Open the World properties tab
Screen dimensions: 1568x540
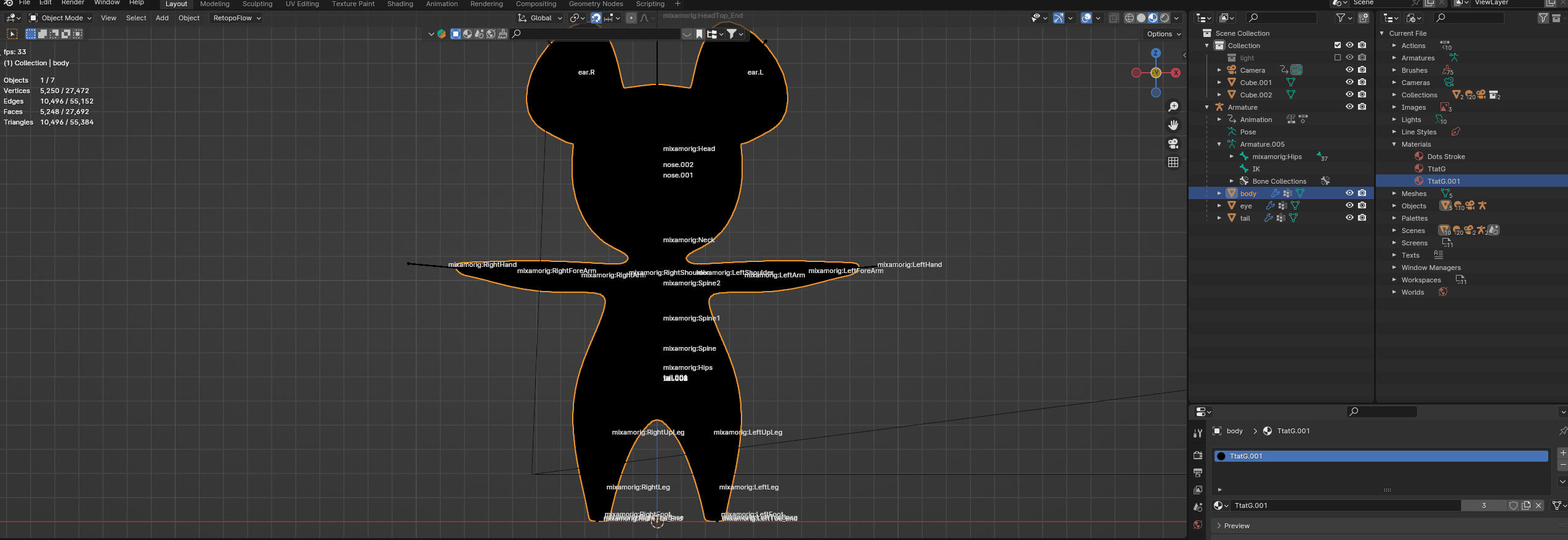click(1198, 525)
